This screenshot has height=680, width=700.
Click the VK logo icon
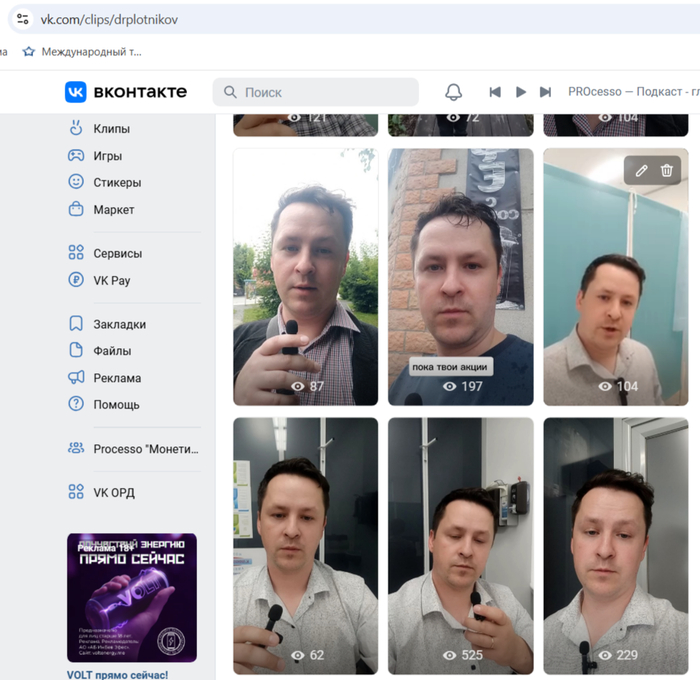pyautogui.click(x=76, y=92)
